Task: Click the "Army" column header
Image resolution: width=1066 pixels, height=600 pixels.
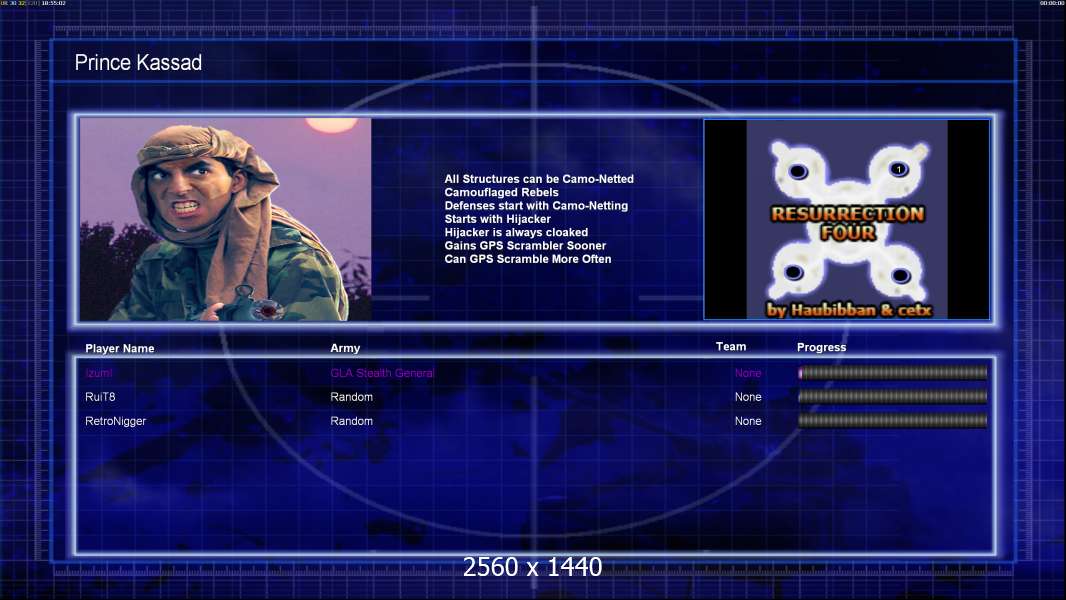Action: pos(345,348)
